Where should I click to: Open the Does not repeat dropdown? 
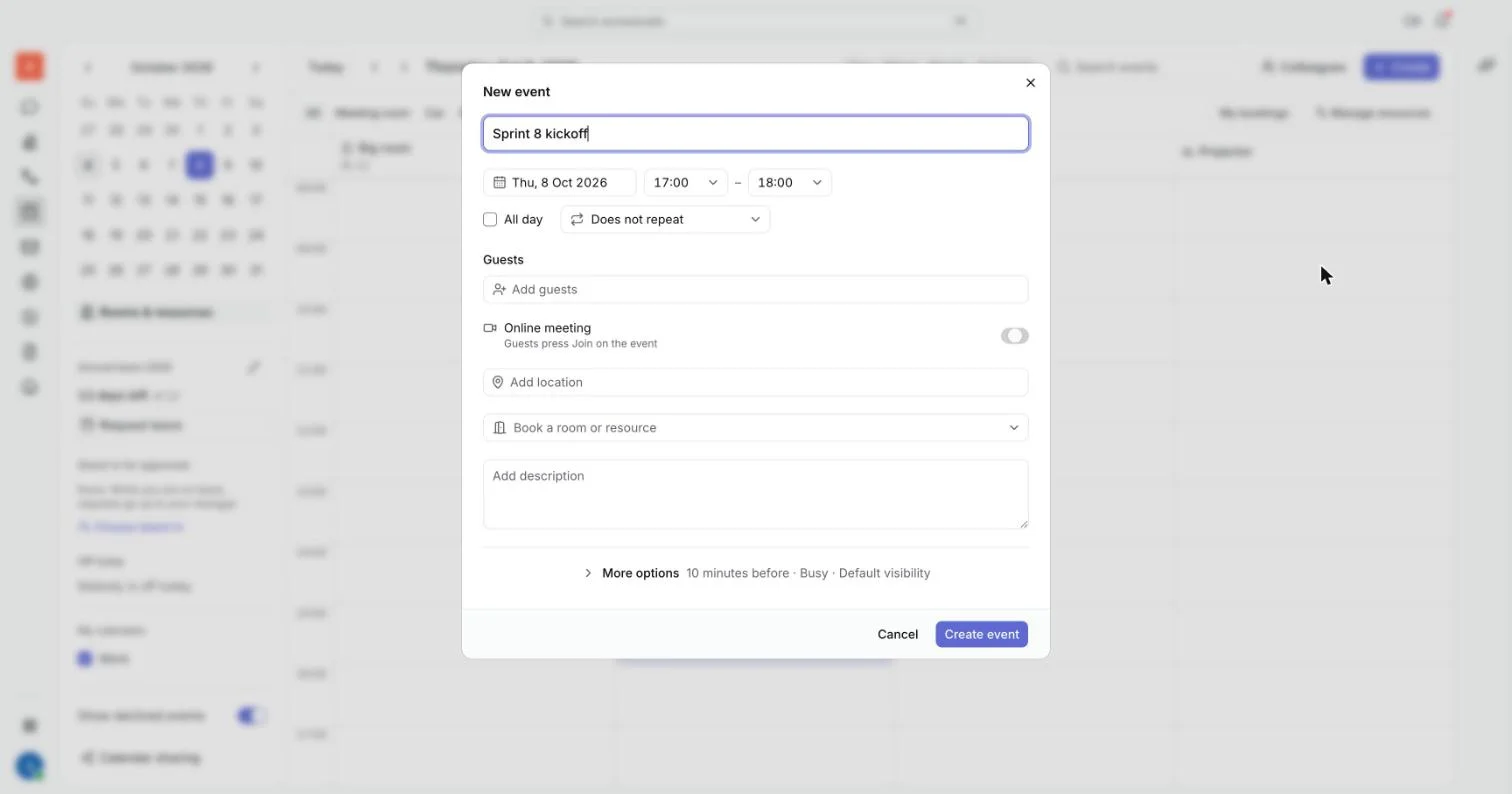tap(665, 220)
